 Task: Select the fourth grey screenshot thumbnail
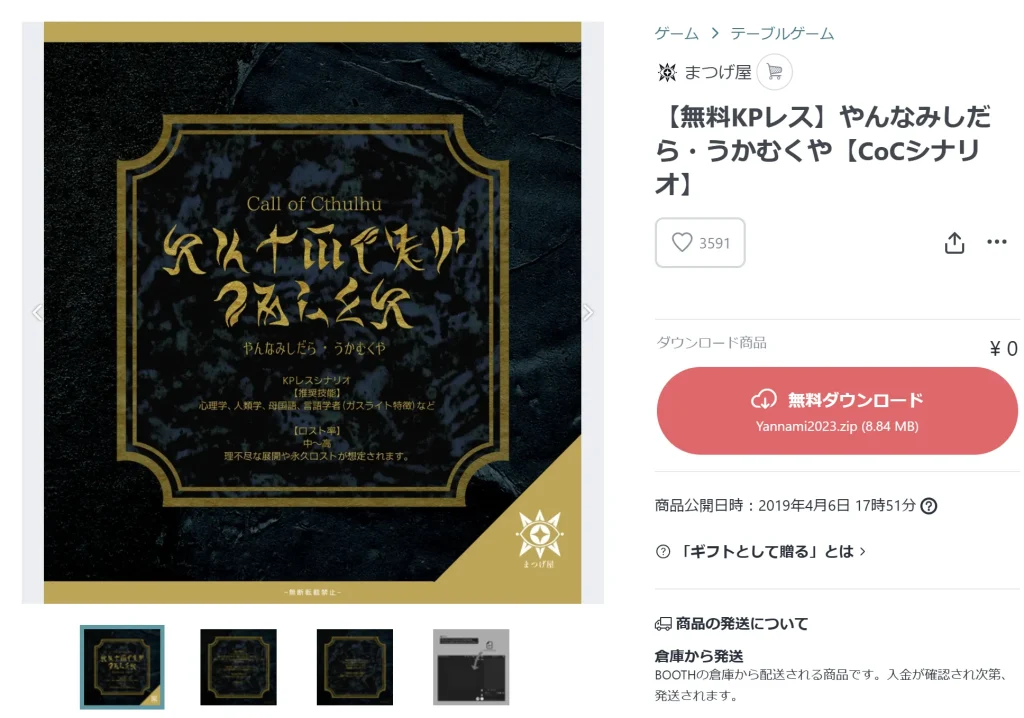pos(471,667)
